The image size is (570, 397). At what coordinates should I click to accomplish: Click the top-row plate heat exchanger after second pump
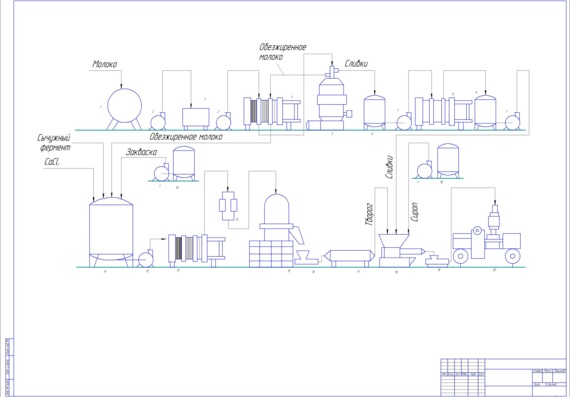[x=272, y=112]
